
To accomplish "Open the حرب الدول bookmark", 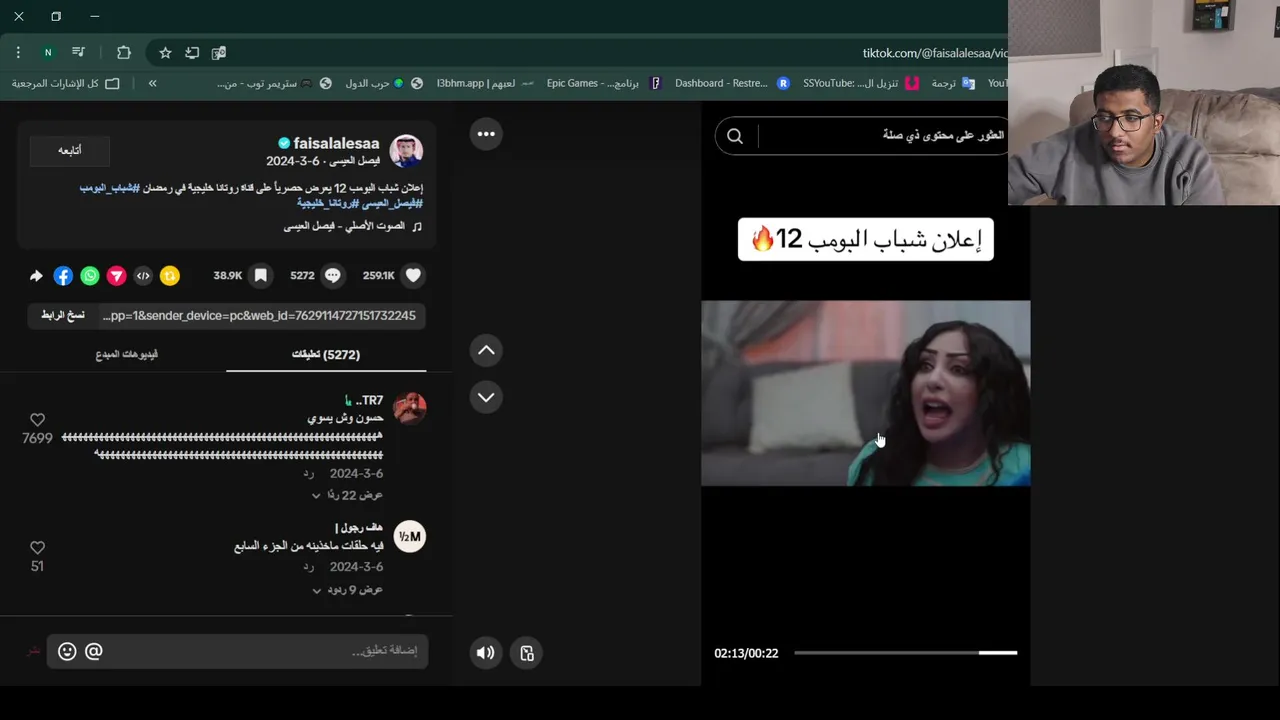I will (384, 83).
